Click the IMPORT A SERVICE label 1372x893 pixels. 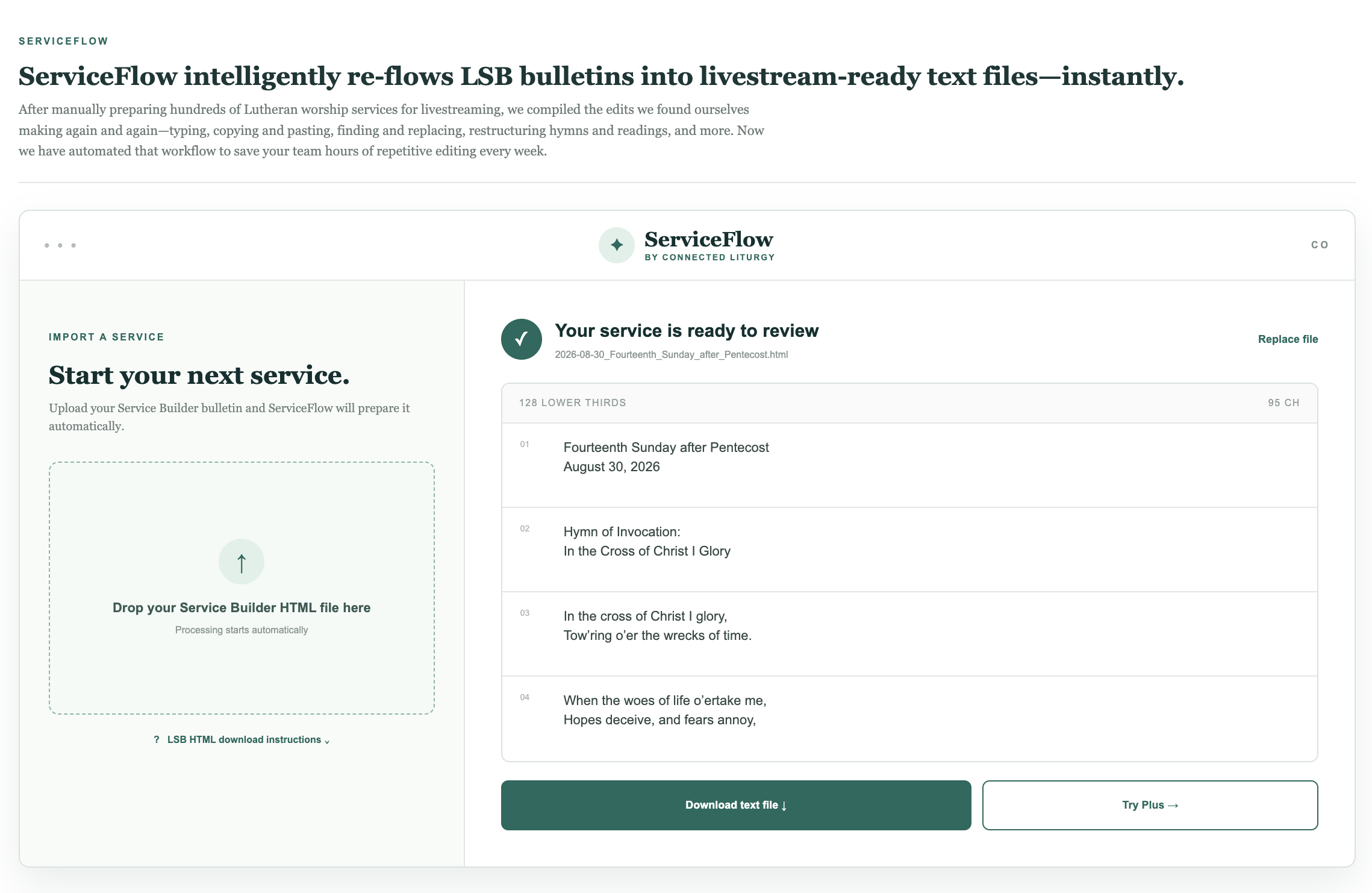click(107, 337)
